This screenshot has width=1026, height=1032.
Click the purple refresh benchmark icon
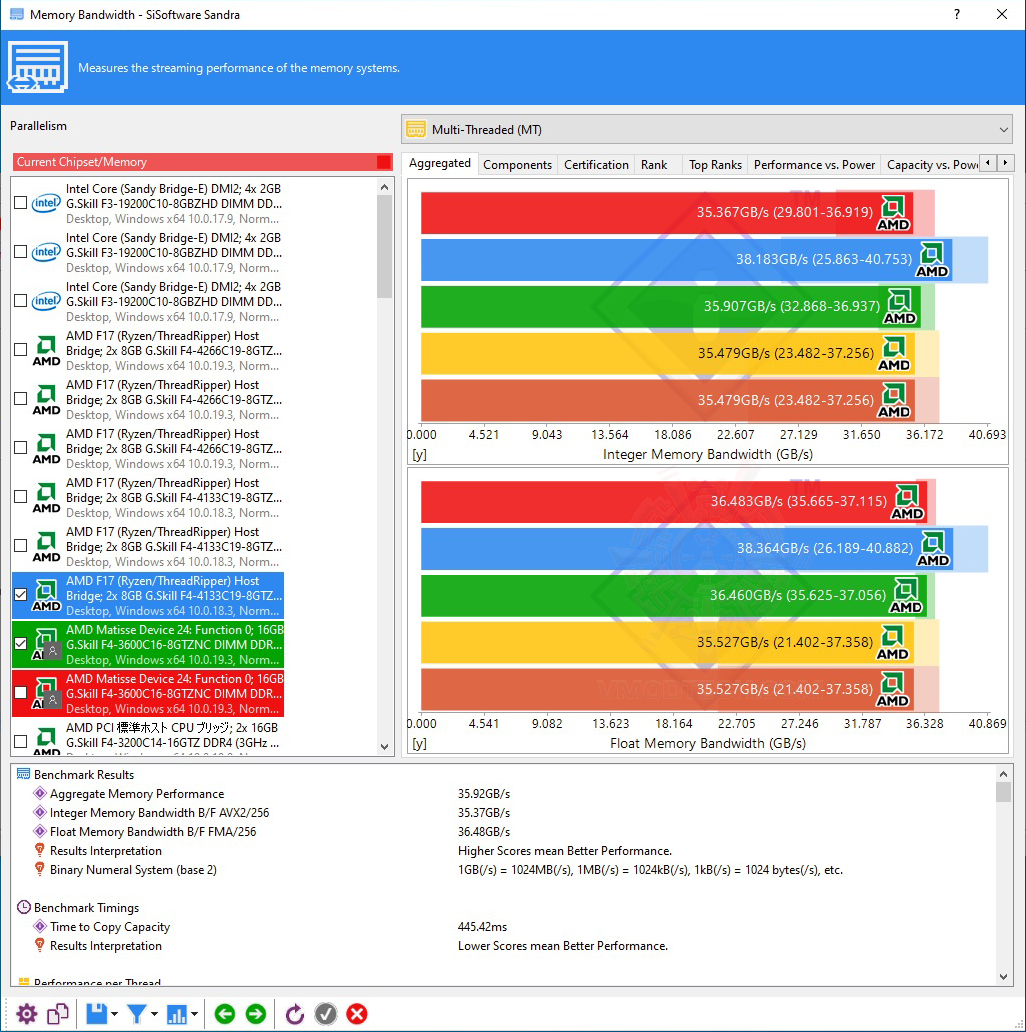(x=295, y=1014)
